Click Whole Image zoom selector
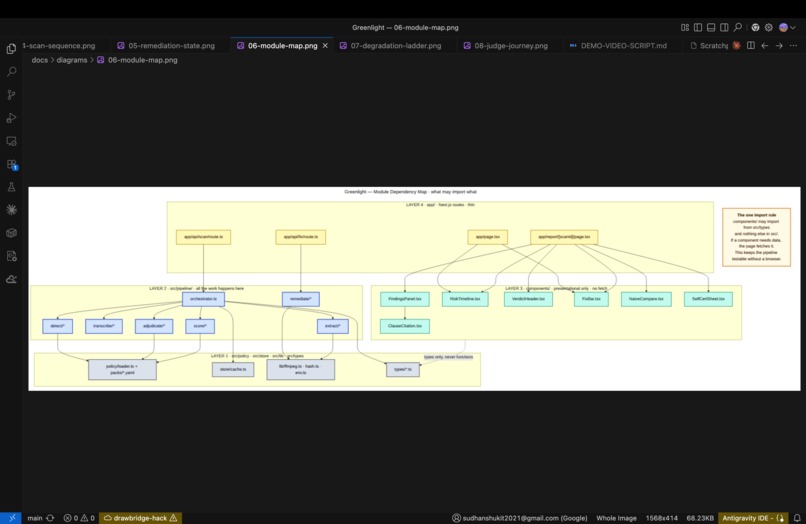The height and width of the screenshot is (524, 806). tap(616, 518)
